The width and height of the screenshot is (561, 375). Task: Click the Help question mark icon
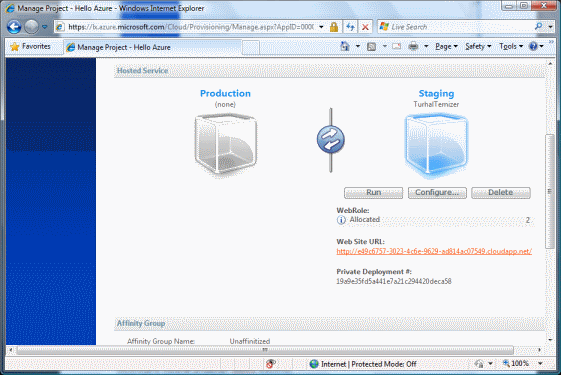click(533, 46)
